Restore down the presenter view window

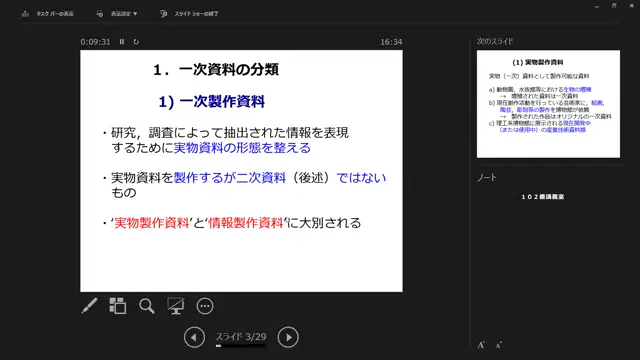pos(614,6)
